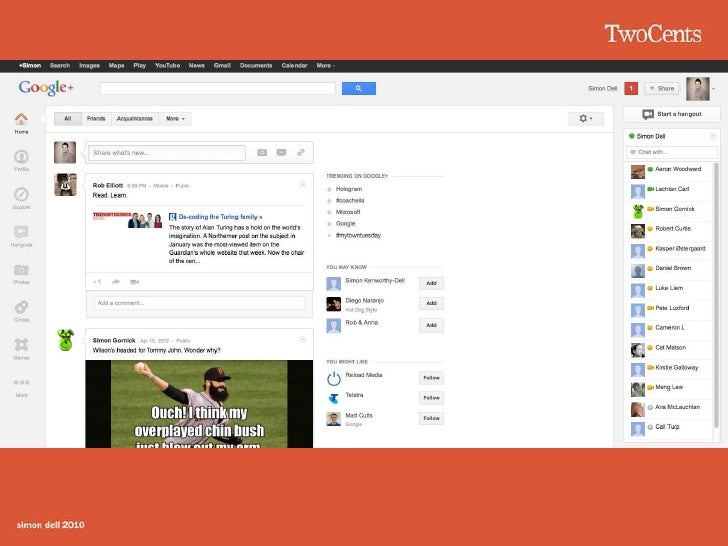This screenshot has height=546, width=728.
Task: Open chat with Robert Curtis
Action: (671, 230)
